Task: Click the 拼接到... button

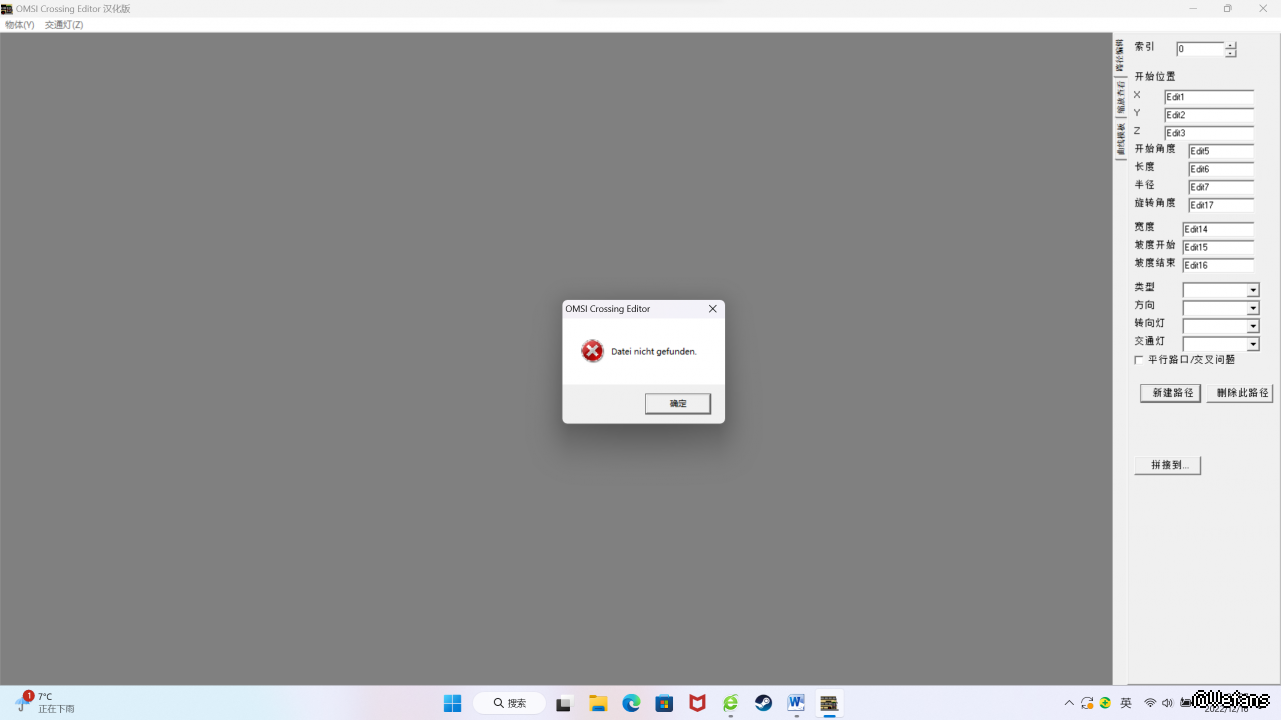Action: [x=1168, y=465]
